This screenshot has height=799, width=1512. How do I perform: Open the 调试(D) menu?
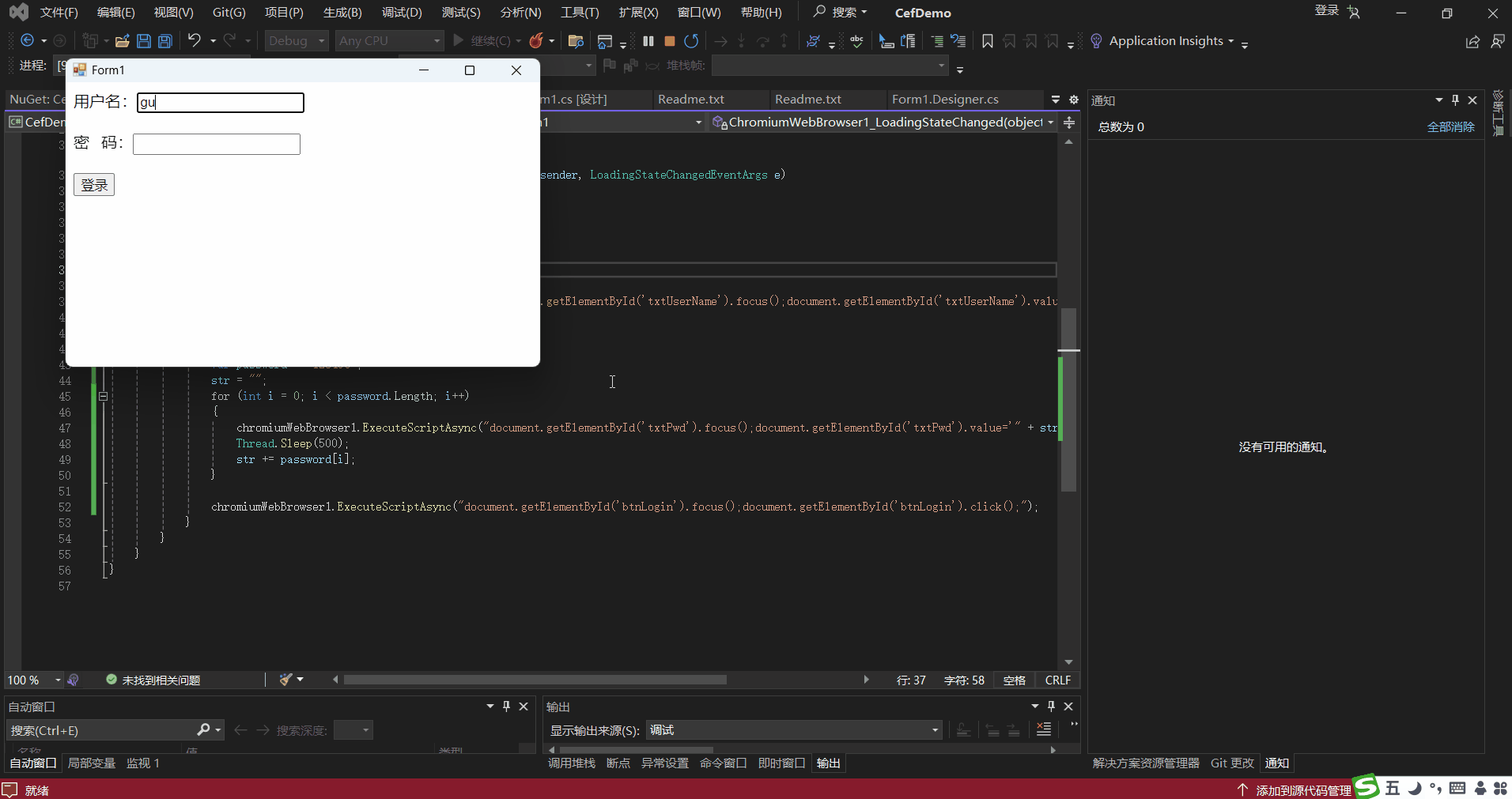(402, 12)
